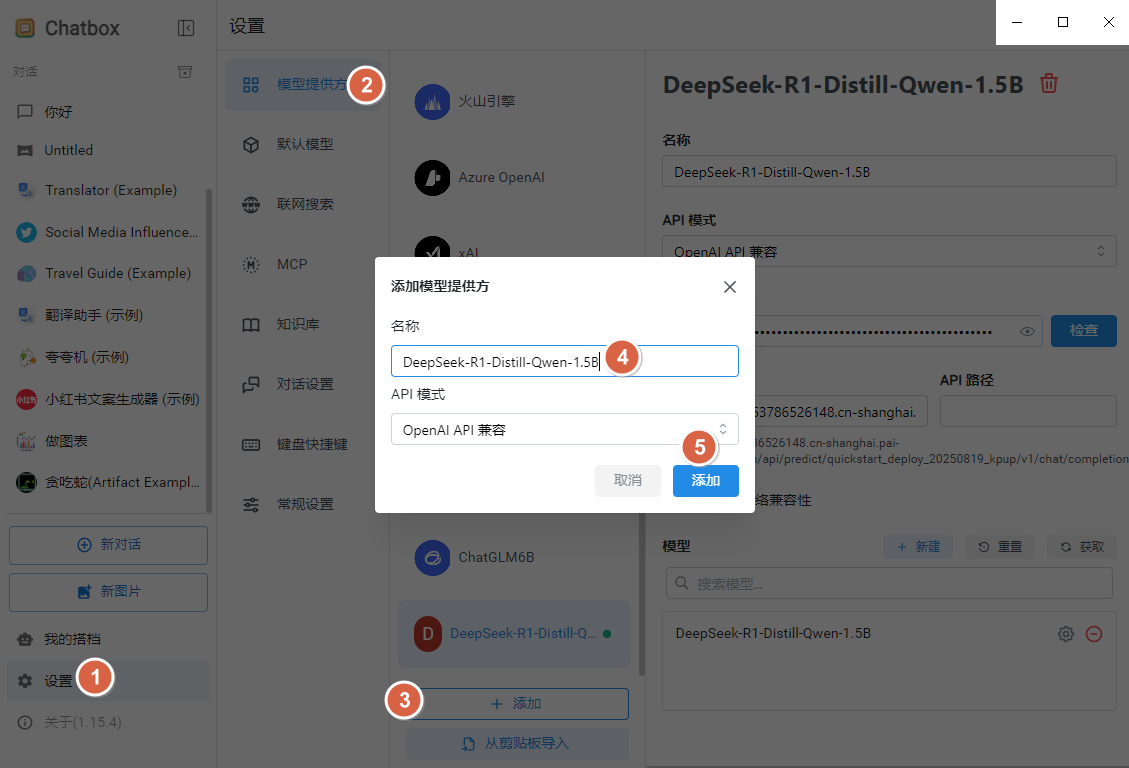Viewport: 1129px width, 768px height.
Task: Click the + 新建 model button
Action: (x=918, y=547)
